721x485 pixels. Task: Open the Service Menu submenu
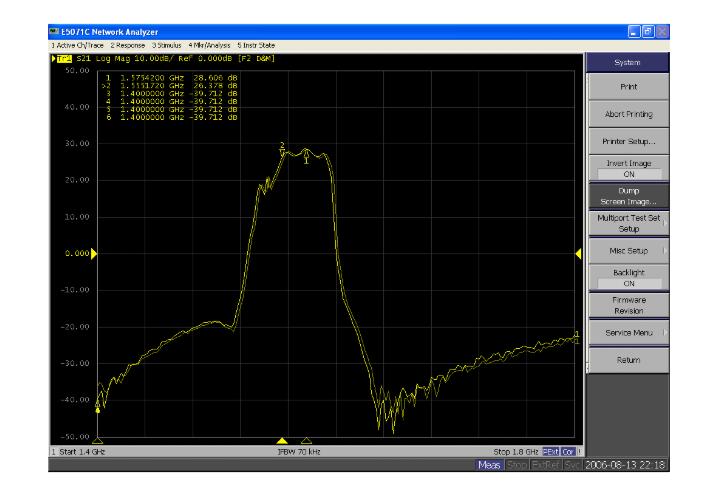(631, 332)
